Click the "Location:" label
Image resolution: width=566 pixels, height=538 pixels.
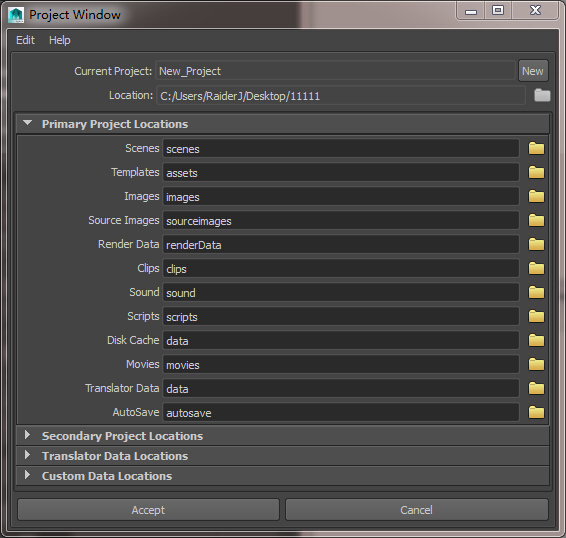(131, 95)
